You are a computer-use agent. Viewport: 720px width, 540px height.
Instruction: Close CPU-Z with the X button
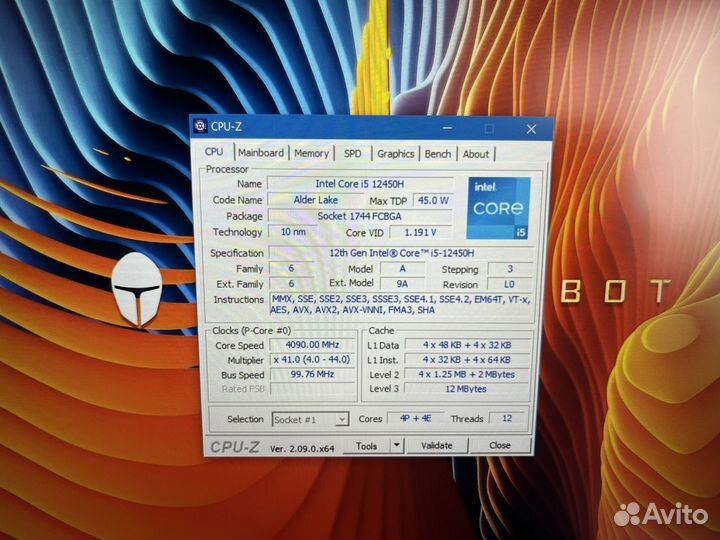click(x=531, y=129)
